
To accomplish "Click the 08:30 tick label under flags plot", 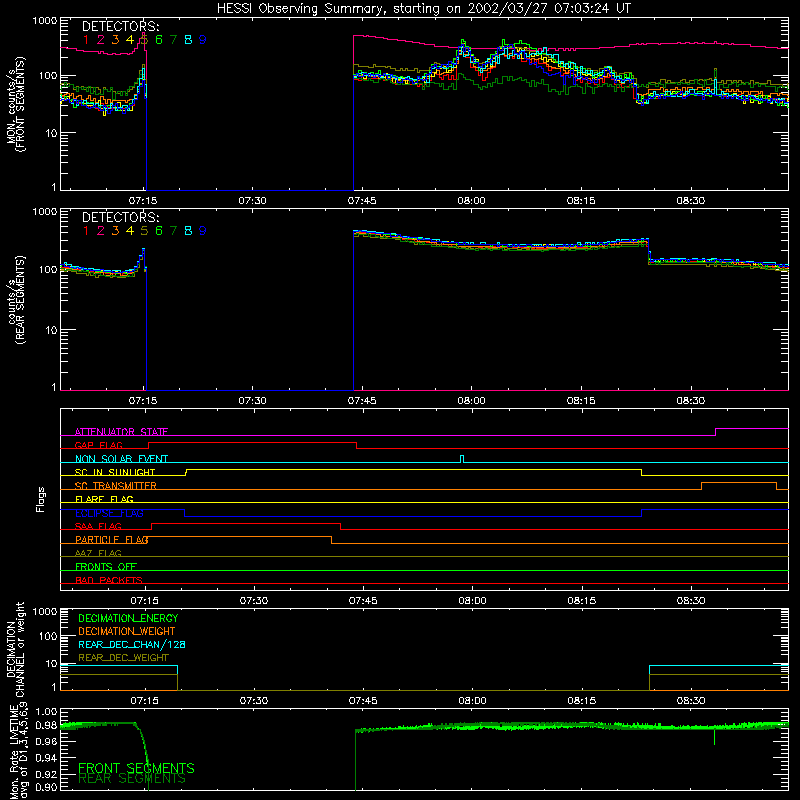I will pos(691,601).
